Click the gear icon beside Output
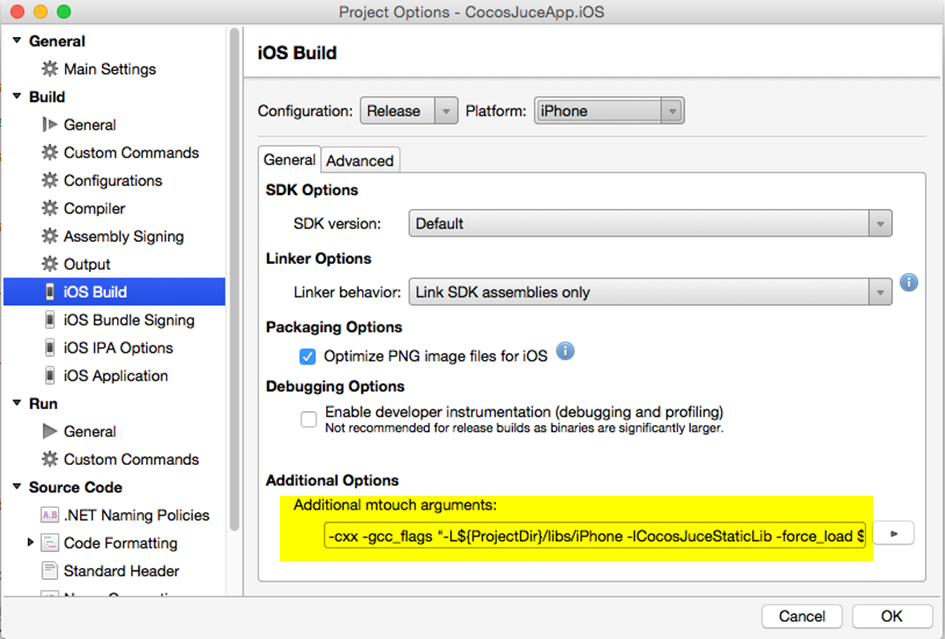945x639 pixels. coord(49,263)
